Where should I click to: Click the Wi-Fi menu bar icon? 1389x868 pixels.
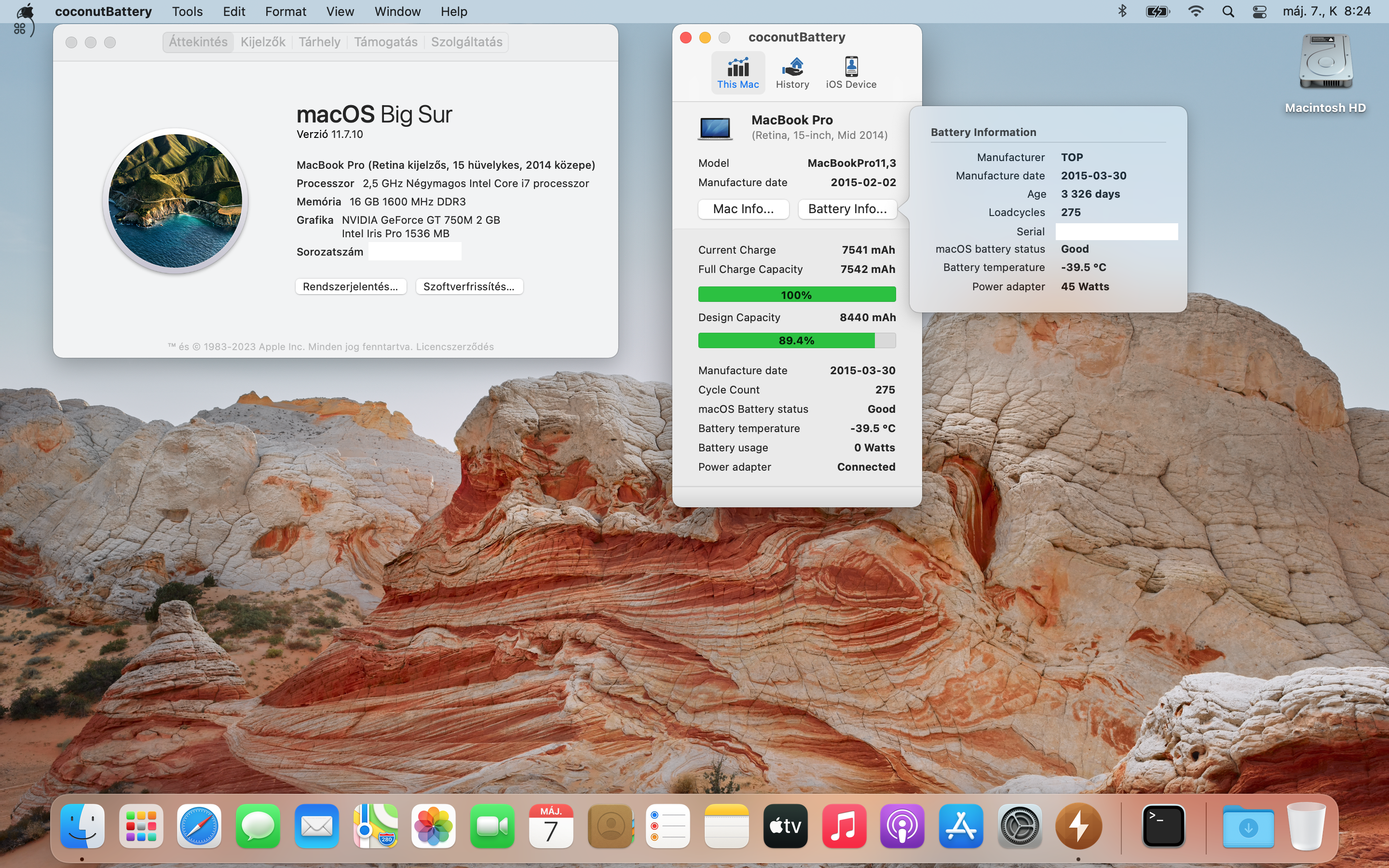1196,12
